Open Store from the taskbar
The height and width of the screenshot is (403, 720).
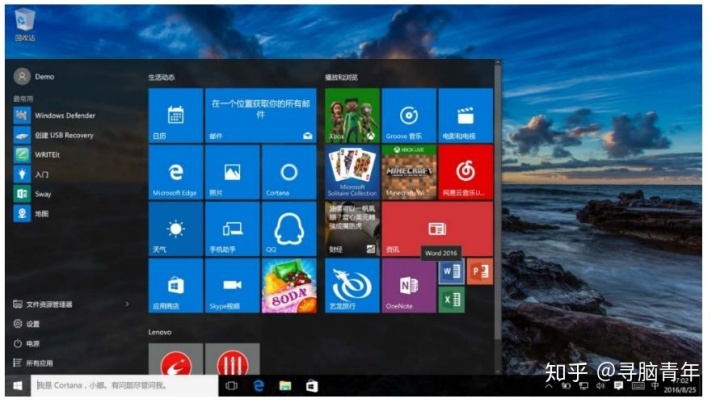click(312, 386)
